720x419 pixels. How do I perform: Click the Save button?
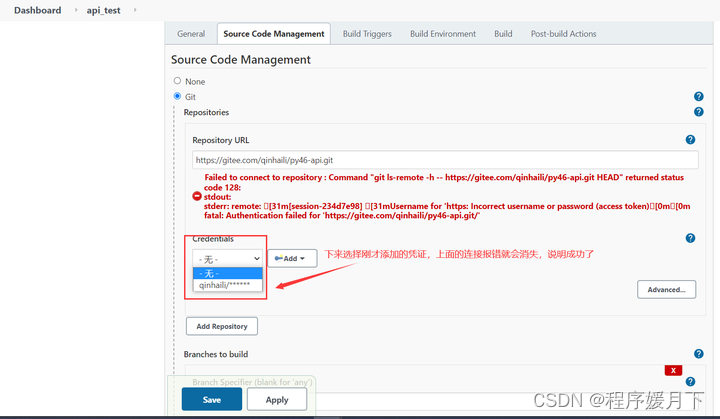pyautogui.click(x=212, y=399)
